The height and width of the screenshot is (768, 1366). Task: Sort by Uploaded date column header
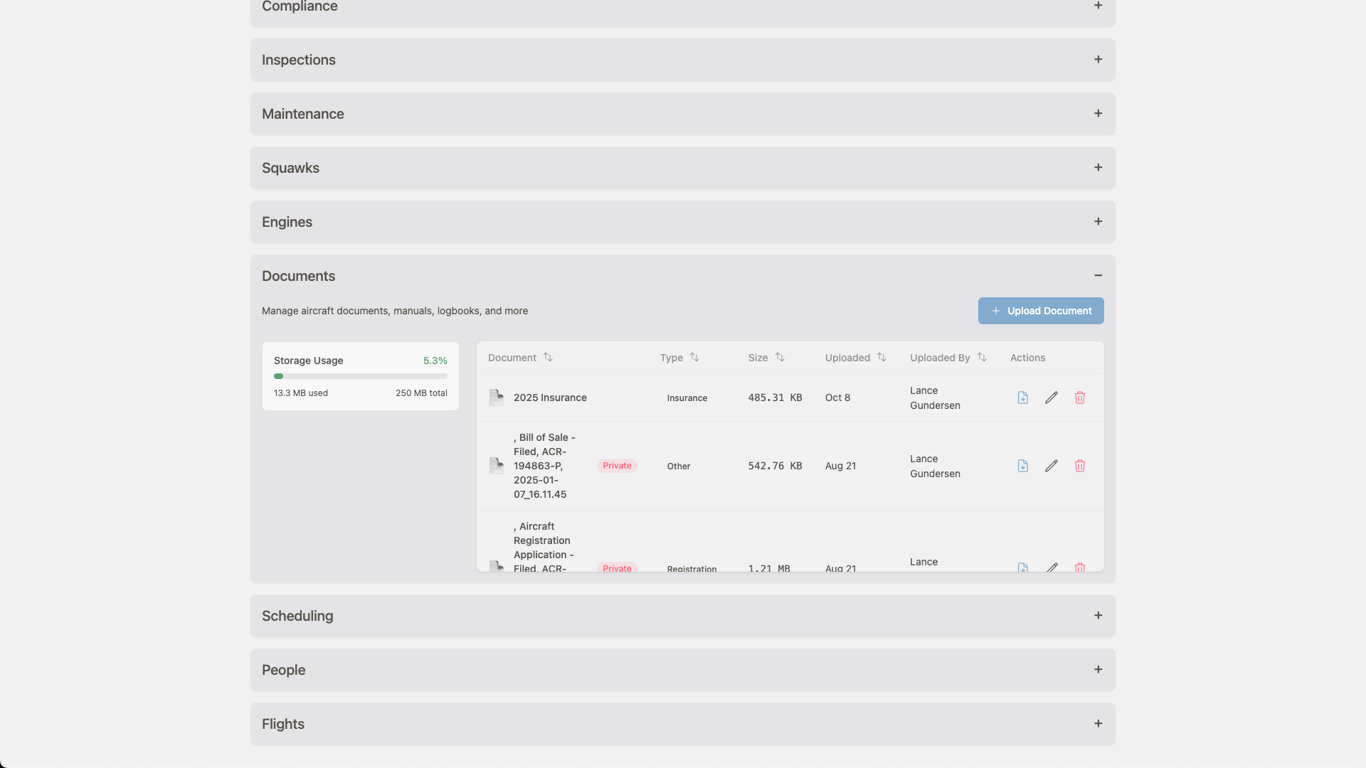click(x=855, y=358)
